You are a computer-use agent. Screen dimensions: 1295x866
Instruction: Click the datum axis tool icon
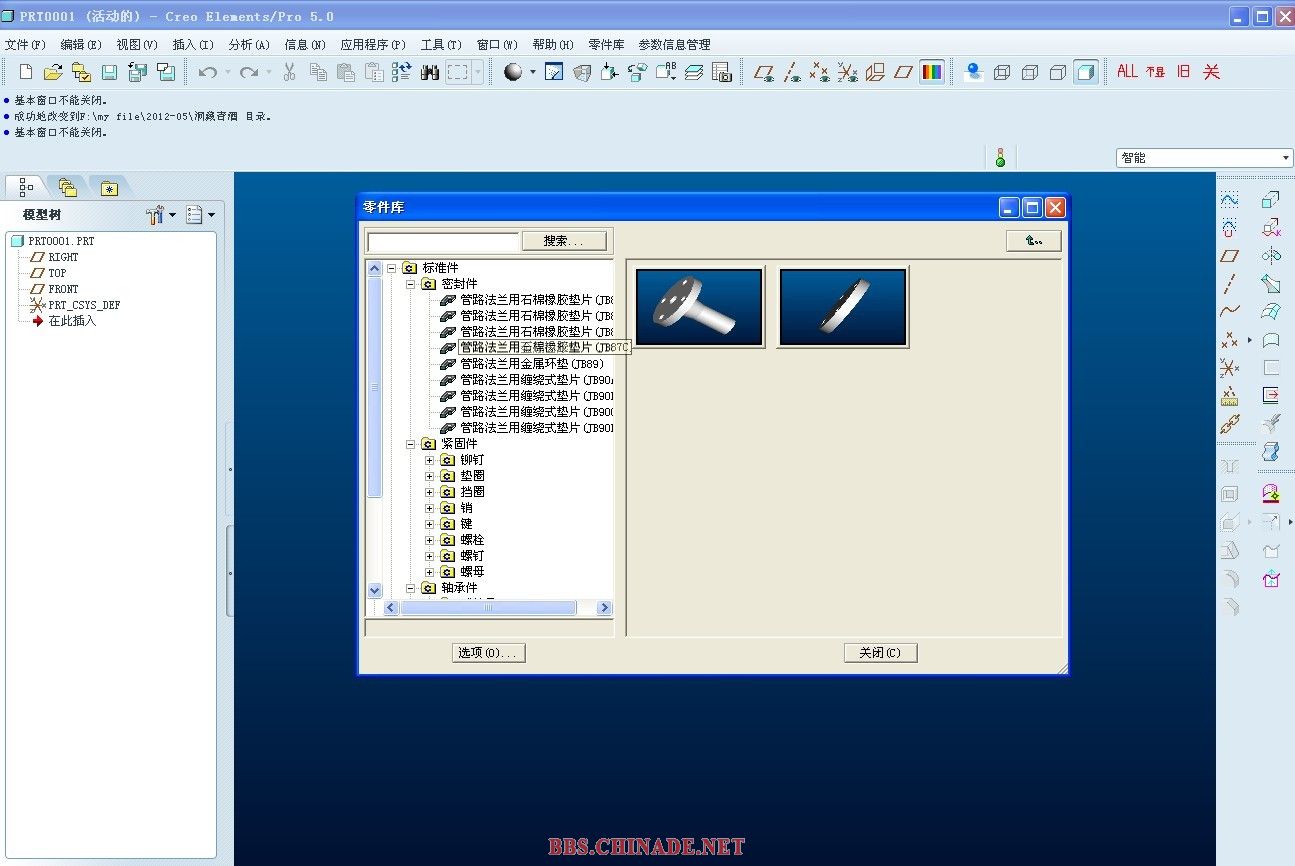[x=1230, y=284]
